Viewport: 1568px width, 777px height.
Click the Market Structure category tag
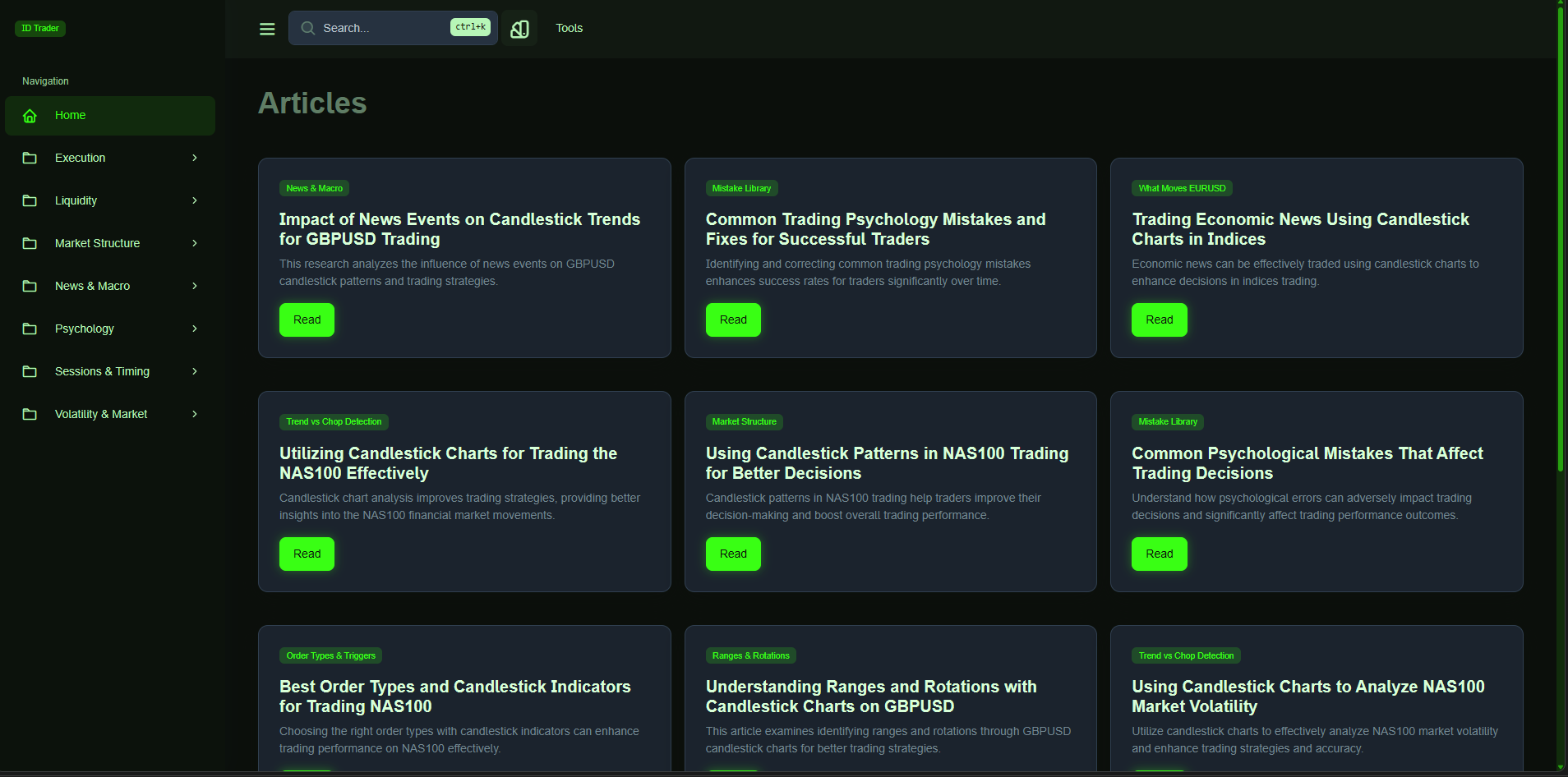744,421
